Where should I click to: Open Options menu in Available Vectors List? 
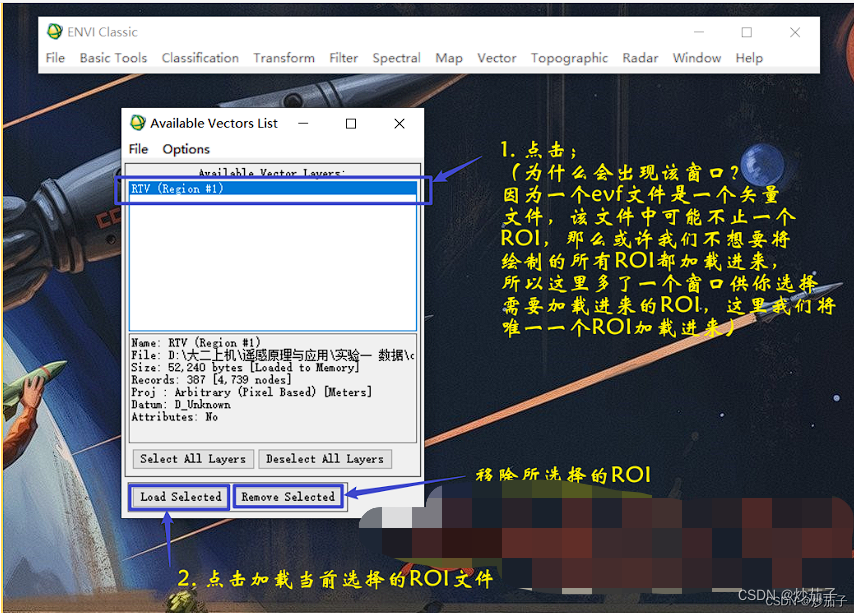186,149
